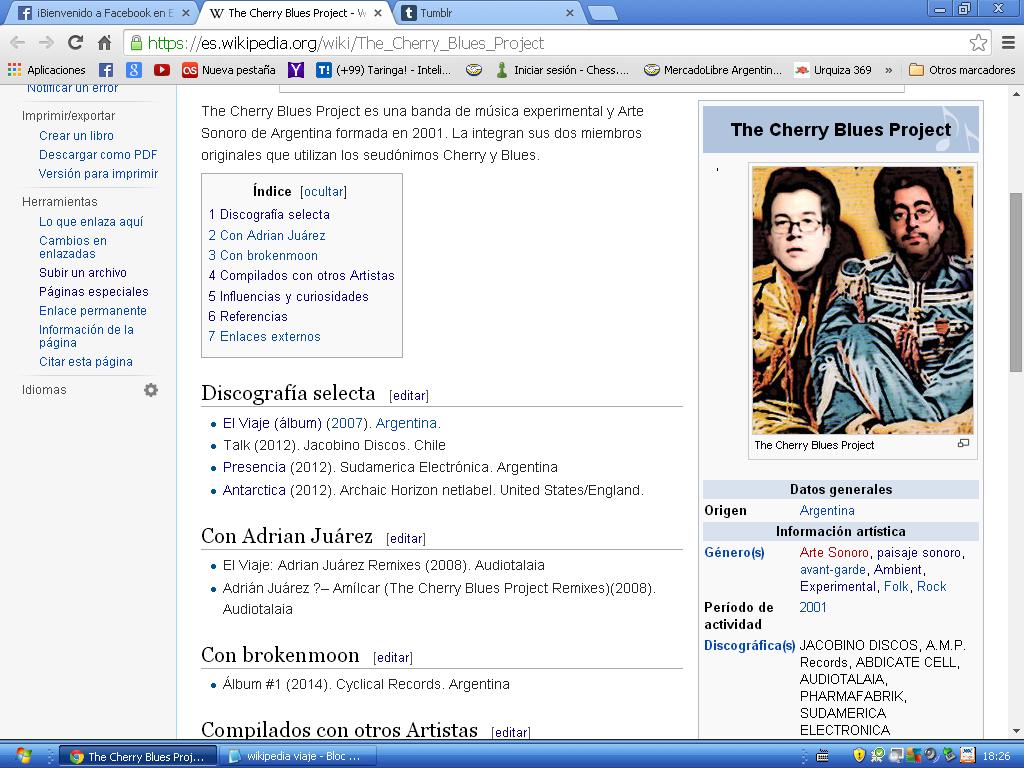Open the Yahoo bookmark icon
Viewport: 1024px width, 768px height.
click(x=296, y=70)
